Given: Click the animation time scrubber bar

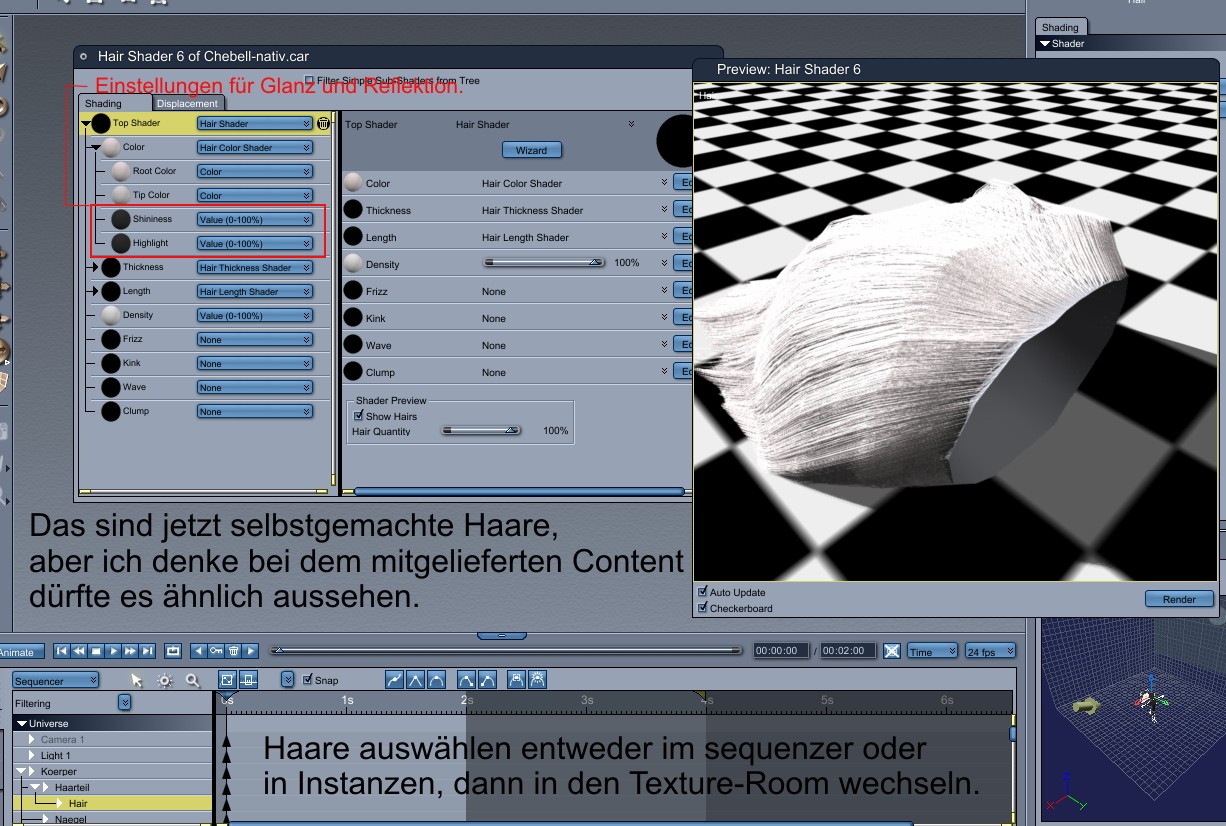Looking at the screenshot, I should [507, 650].
